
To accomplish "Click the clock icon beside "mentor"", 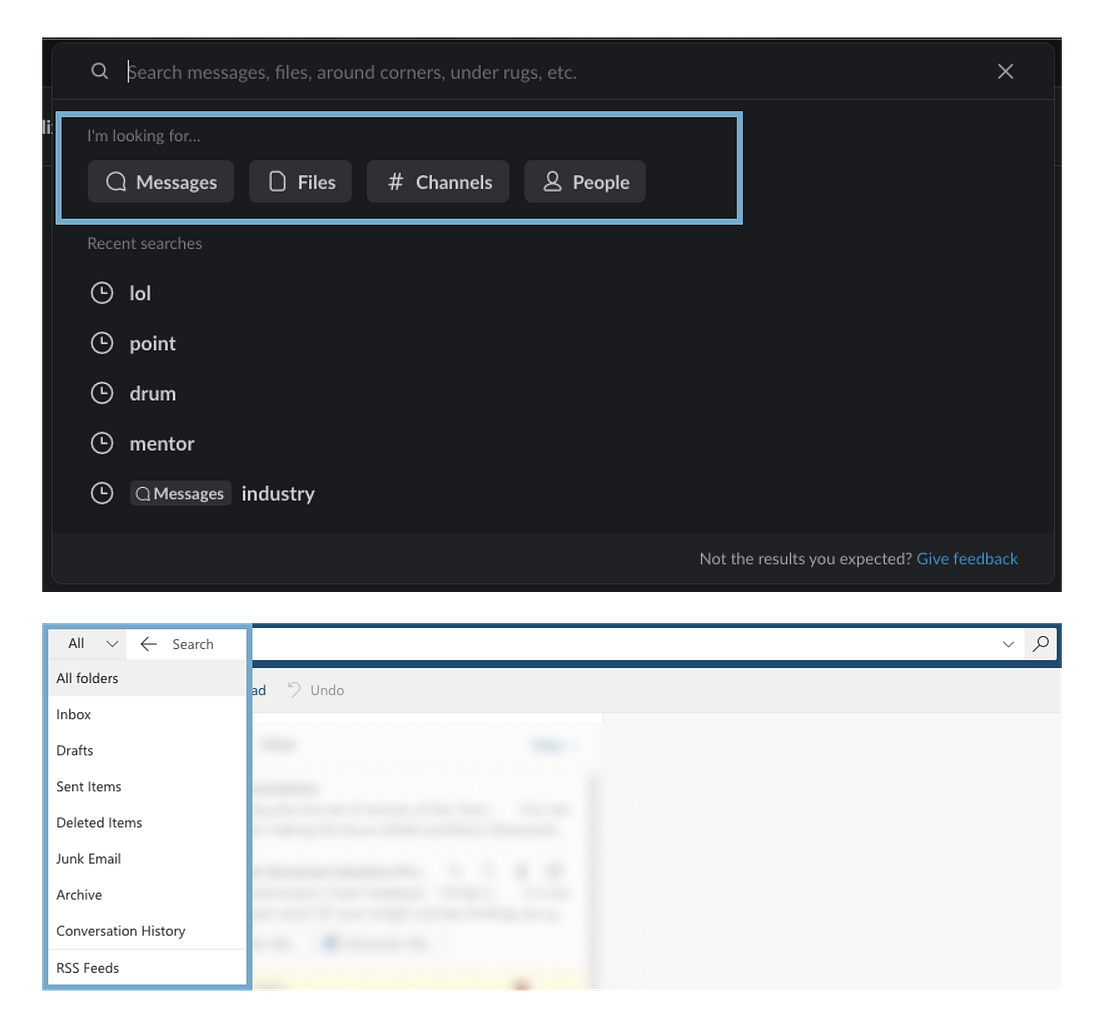I will (x=101, y=443).
